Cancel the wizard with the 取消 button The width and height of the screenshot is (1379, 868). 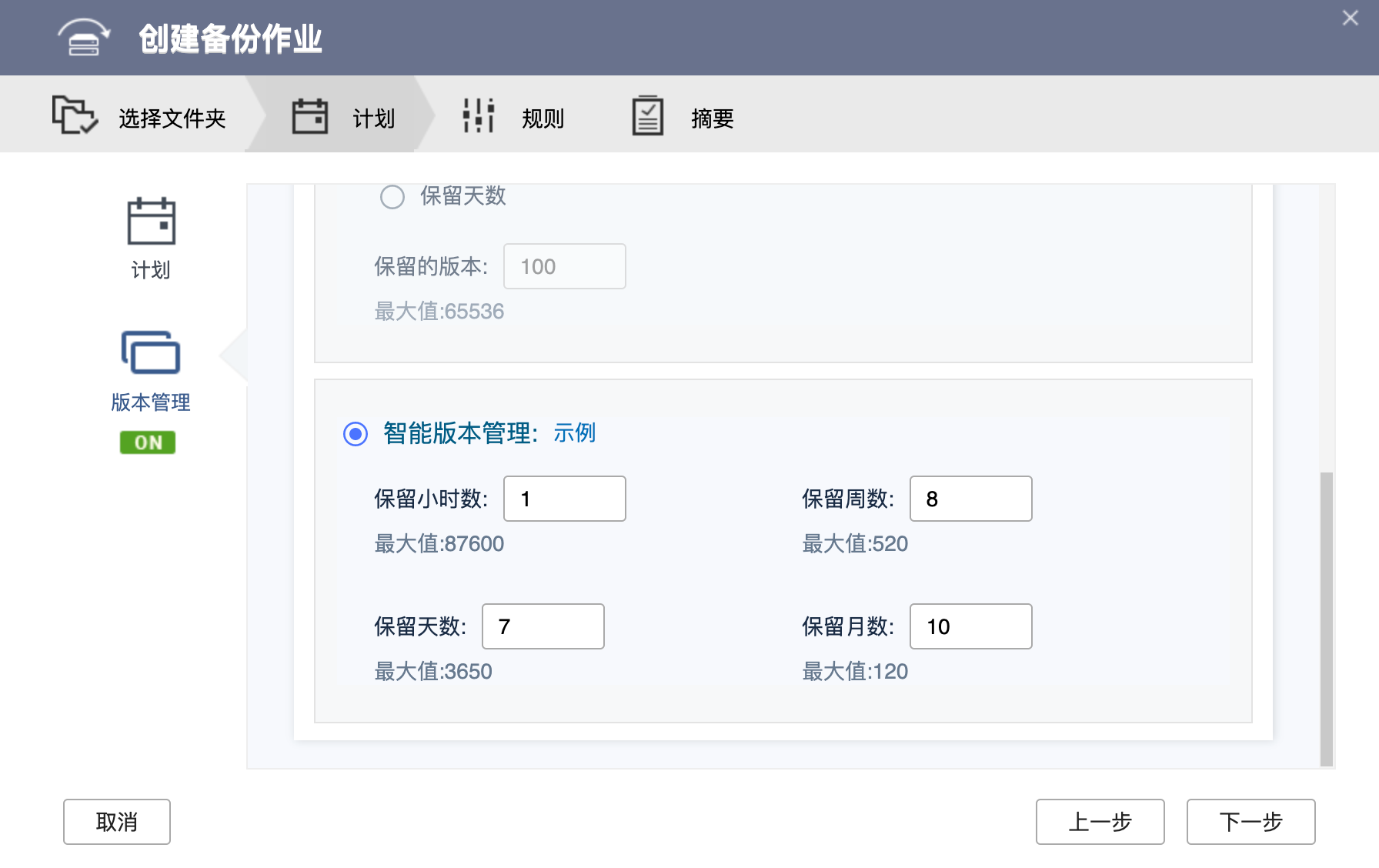pyautogui.click(x=116, y=822)
